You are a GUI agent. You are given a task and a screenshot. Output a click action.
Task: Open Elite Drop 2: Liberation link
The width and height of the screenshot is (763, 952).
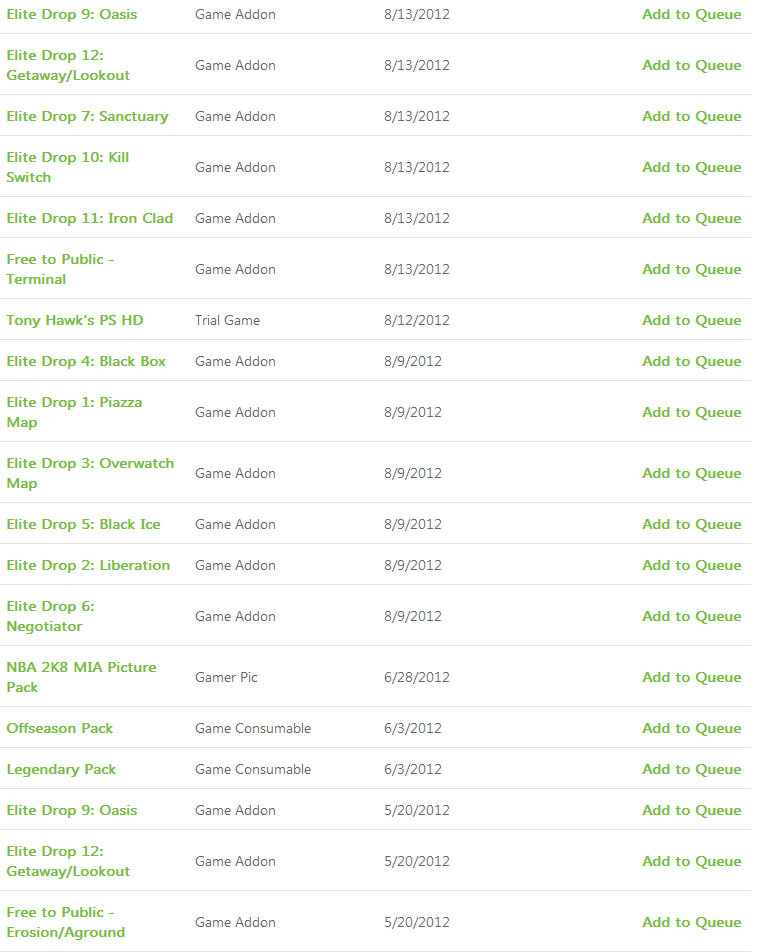(88, 565)
